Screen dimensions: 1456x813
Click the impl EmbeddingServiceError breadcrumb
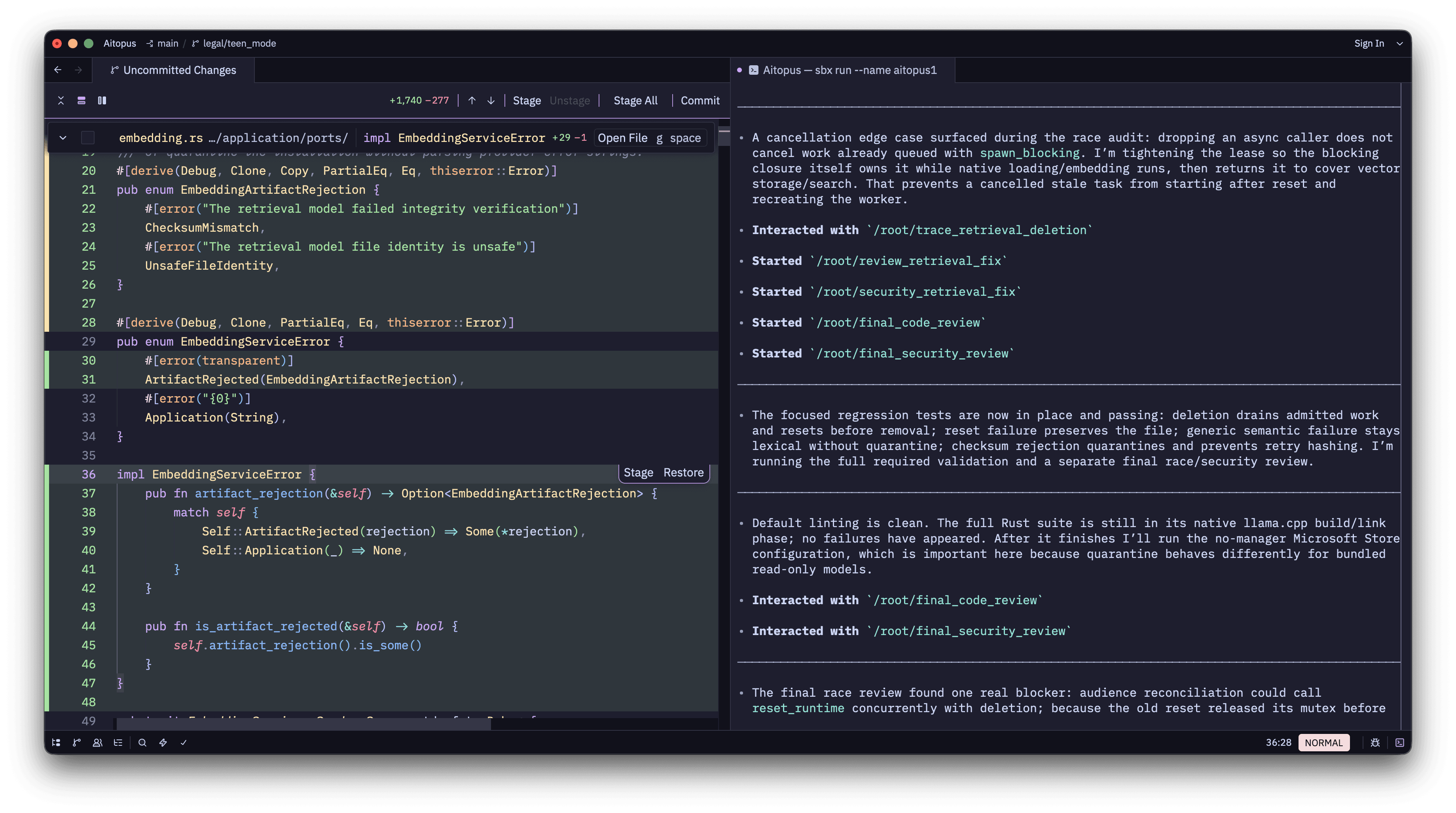454,138
